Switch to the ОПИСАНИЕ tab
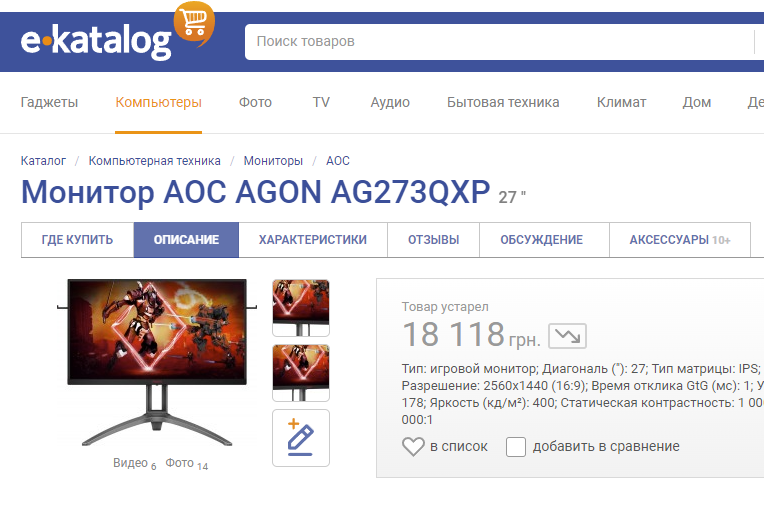This screenshot has width=764, height=510. [x=186, y=240]
